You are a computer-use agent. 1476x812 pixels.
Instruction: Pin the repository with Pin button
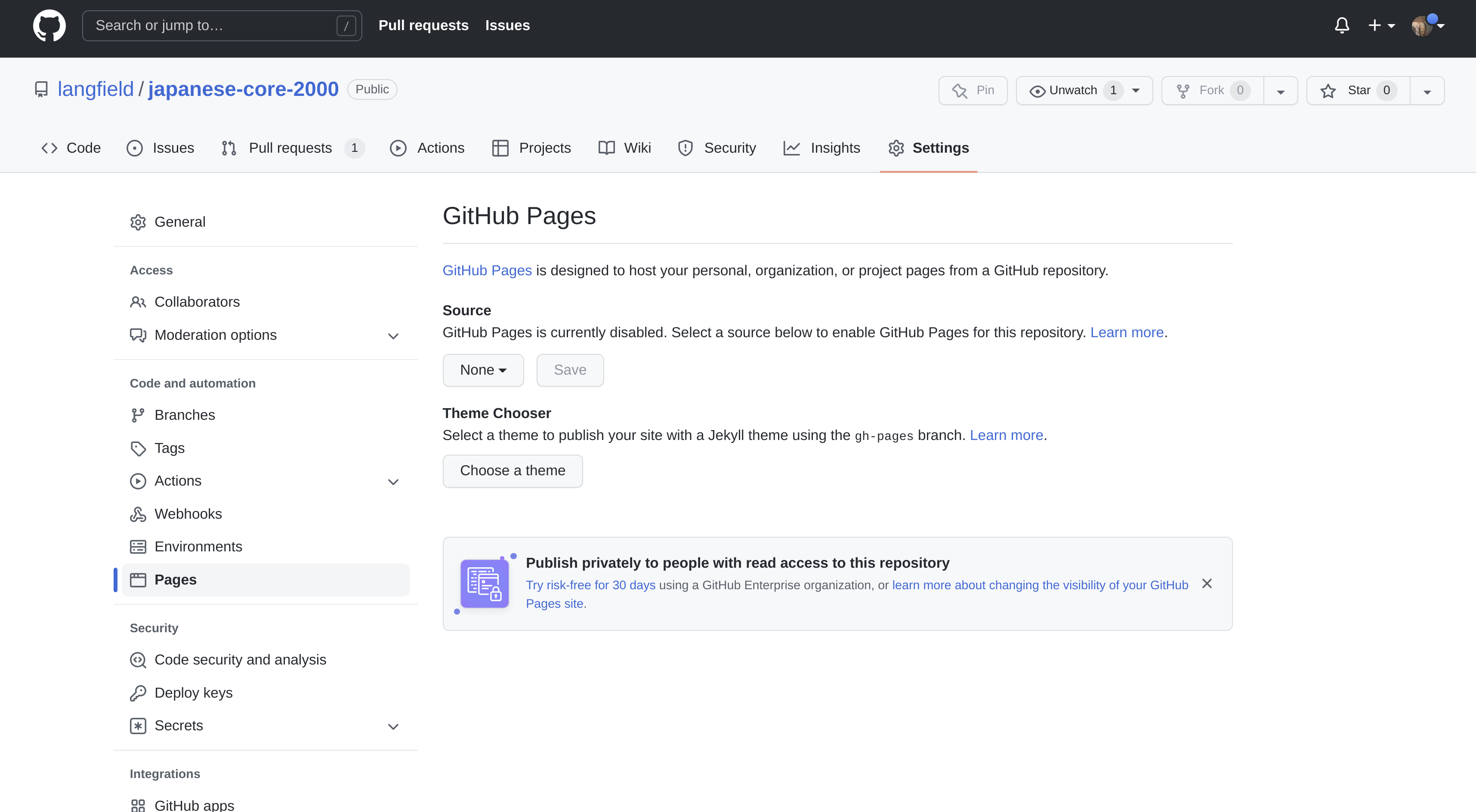[973, 90]
